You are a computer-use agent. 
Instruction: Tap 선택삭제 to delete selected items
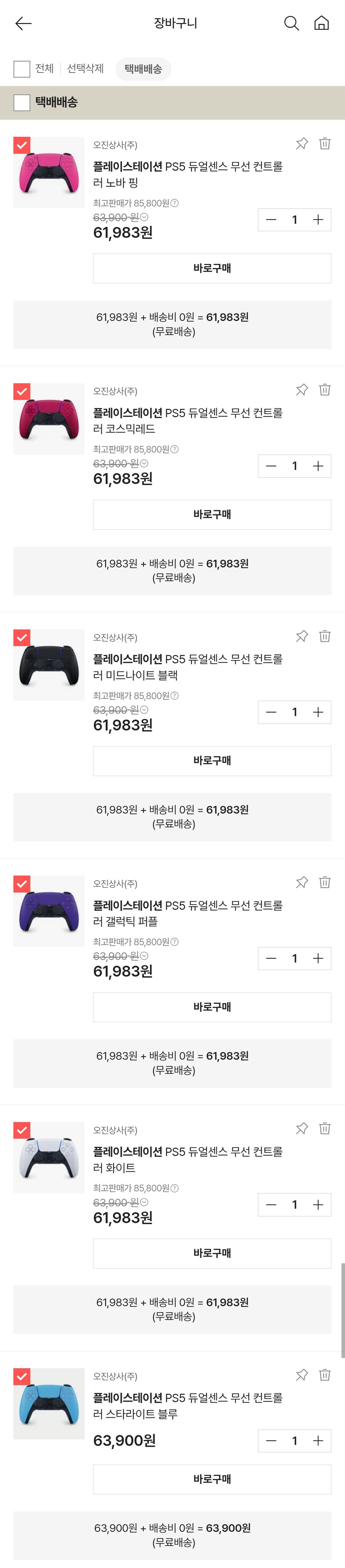click(x=85, y=69)
